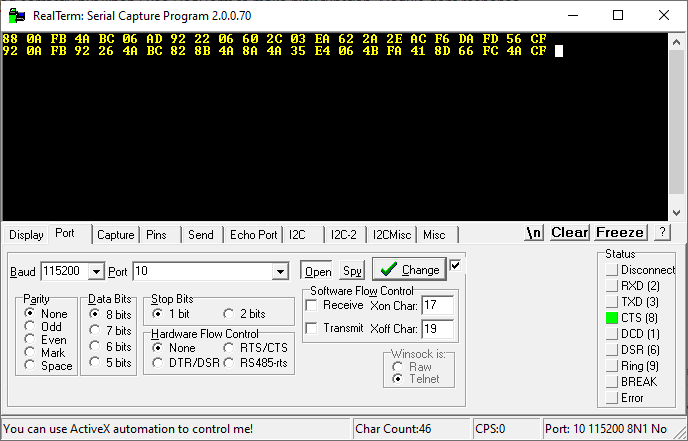Click the Disconnect status indicator
Screen dimensions: 688x441
(612, 270)
